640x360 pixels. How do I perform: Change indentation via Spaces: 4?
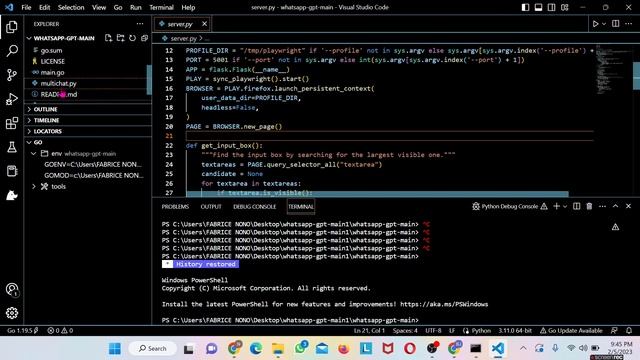tap(405, 331)
